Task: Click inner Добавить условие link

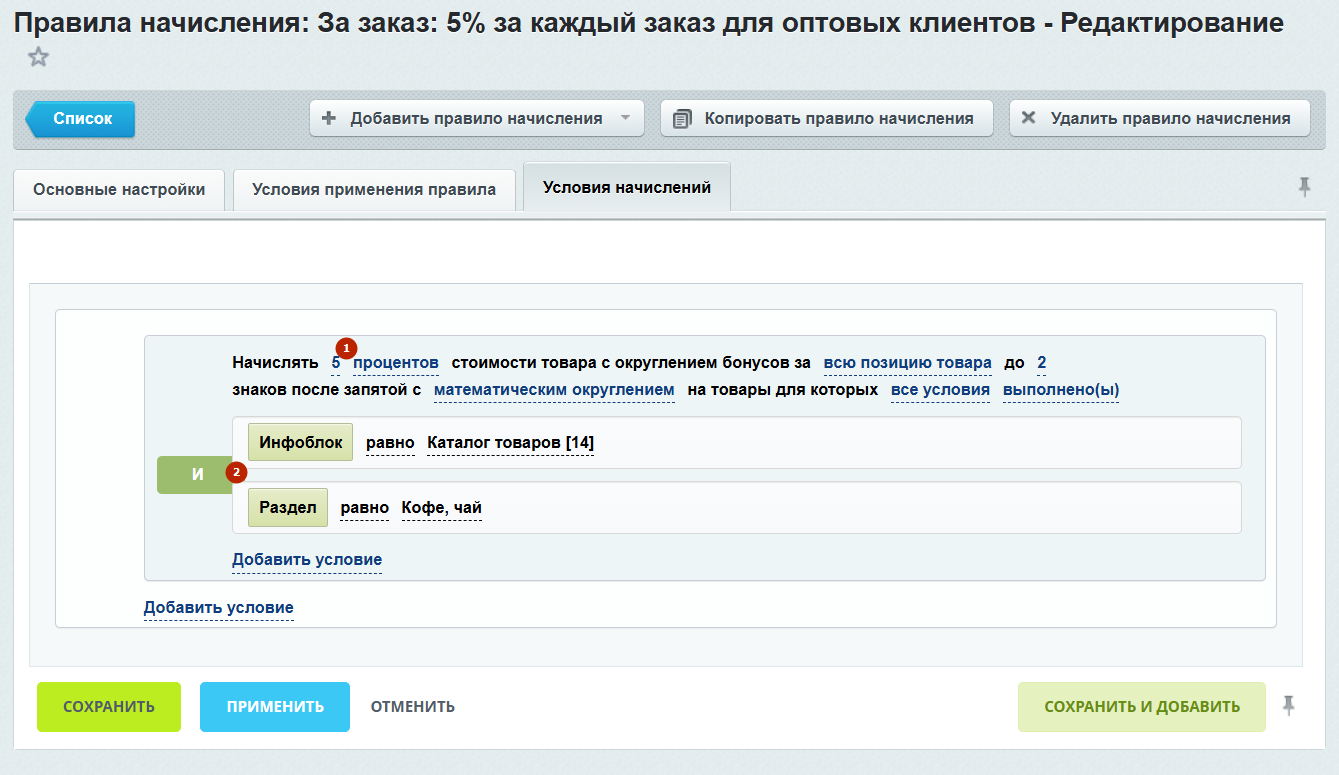Action: (307, 559)
